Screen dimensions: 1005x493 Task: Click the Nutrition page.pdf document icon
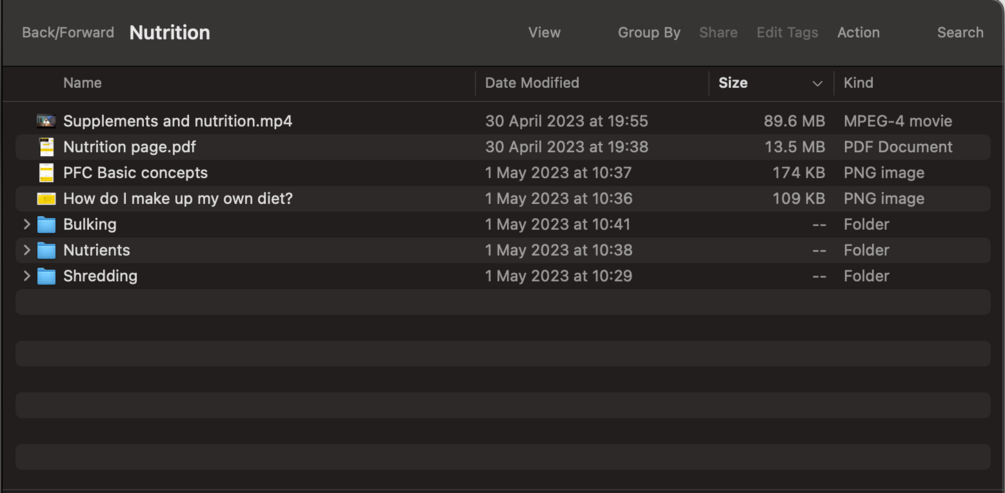pyautogui.click(x=46, y=147)
